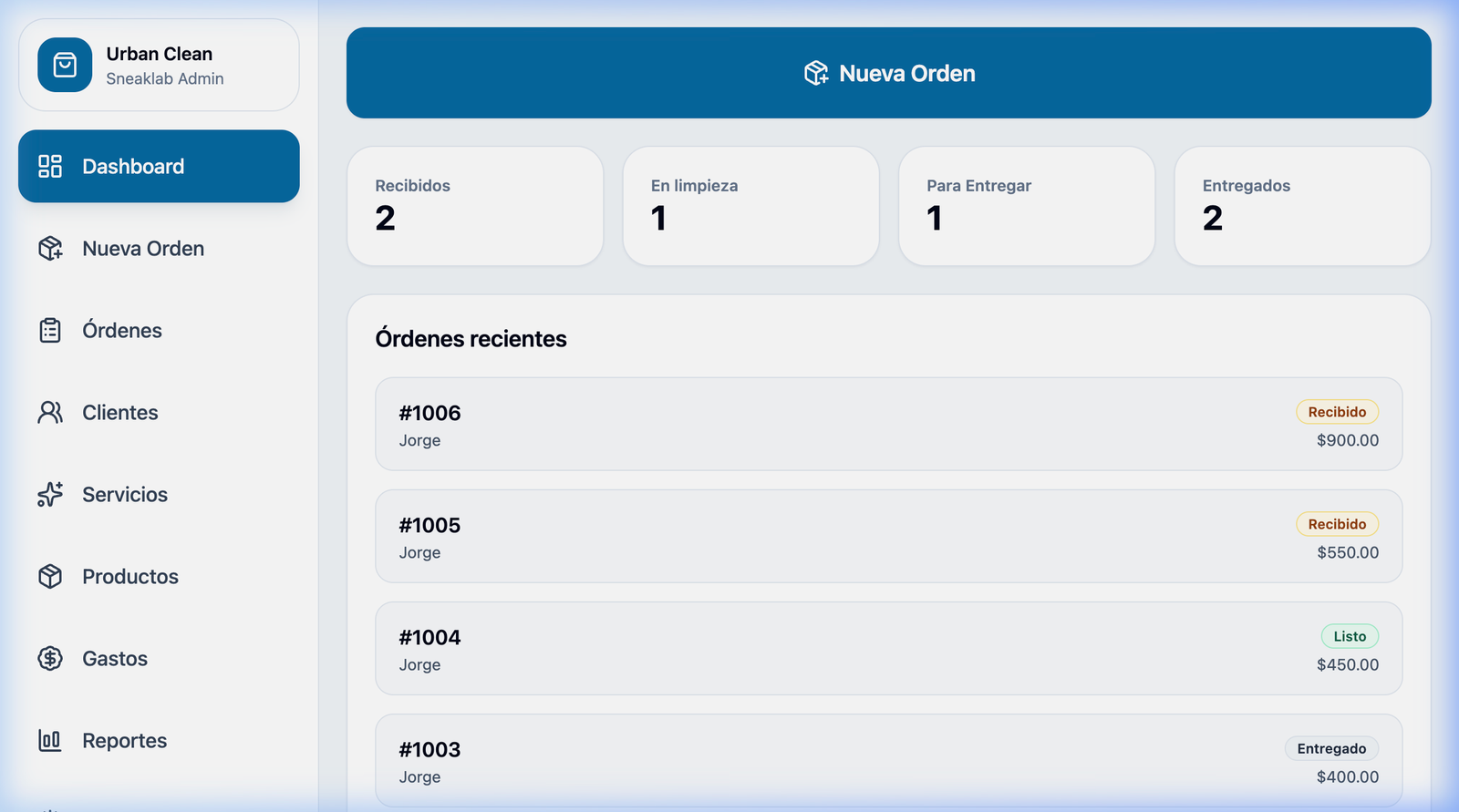Click the package icon in the Nueva Orden banner
This screenshot has width=1459, height=812.
point(816,73)
